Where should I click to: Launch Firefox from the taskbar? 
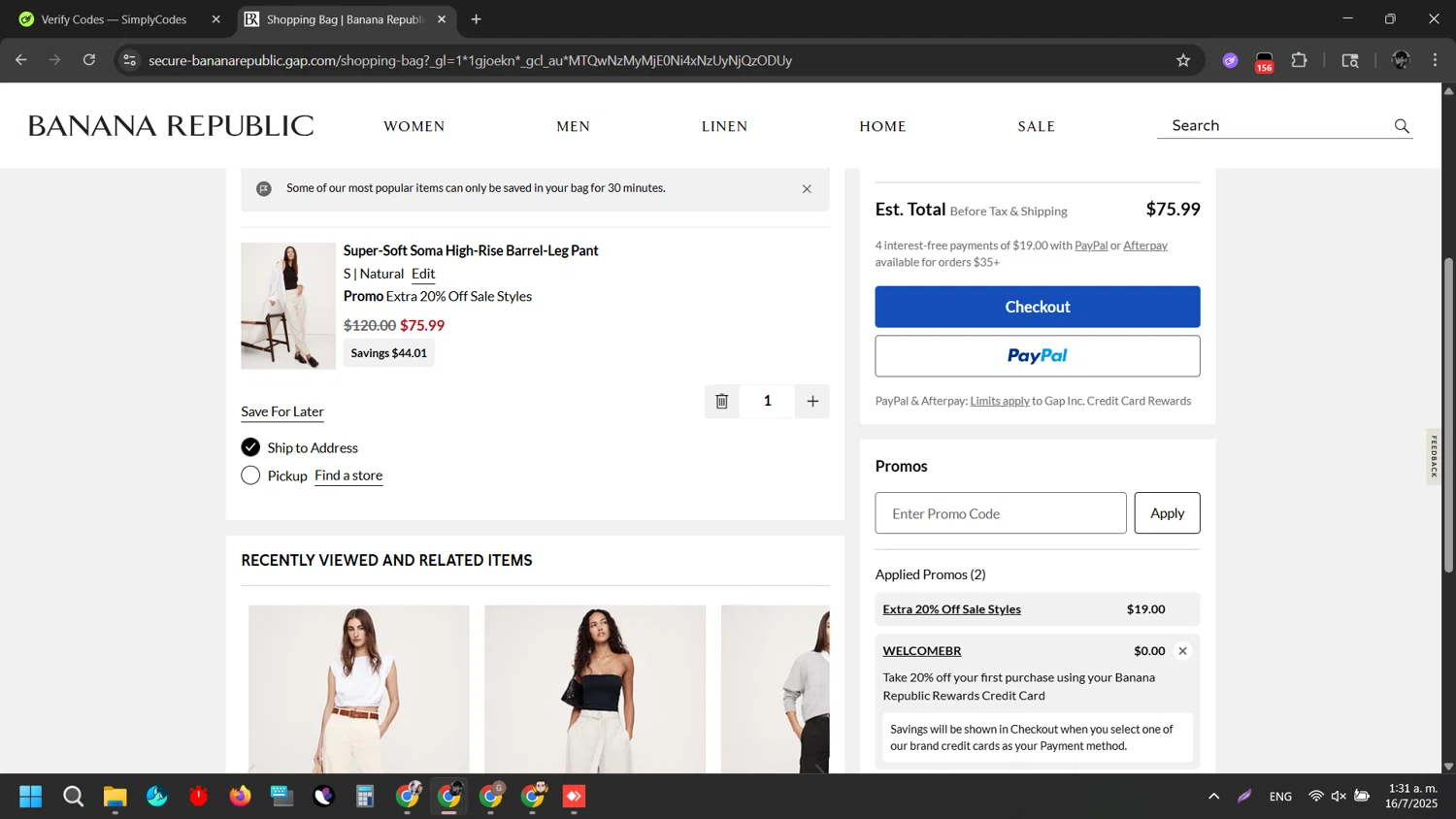[x=240, y=797]
